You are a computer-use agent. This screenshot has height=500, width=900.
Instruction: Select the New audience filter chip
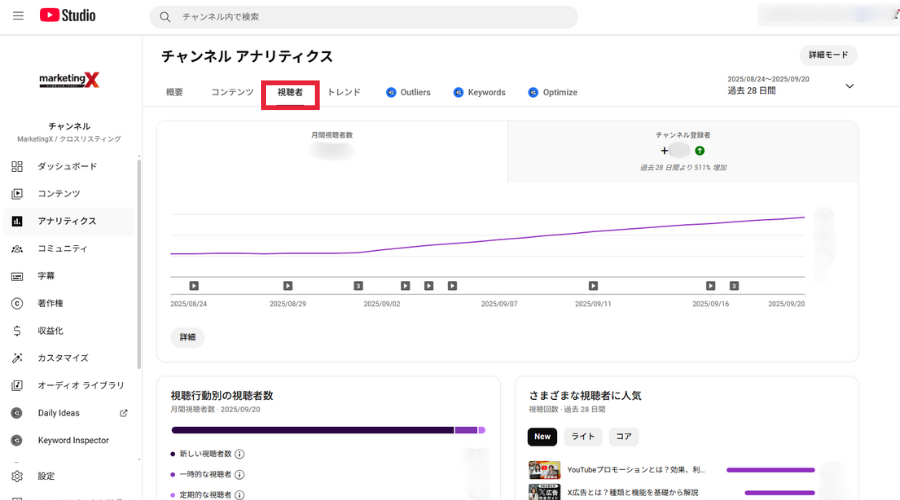tap(542, 437)
